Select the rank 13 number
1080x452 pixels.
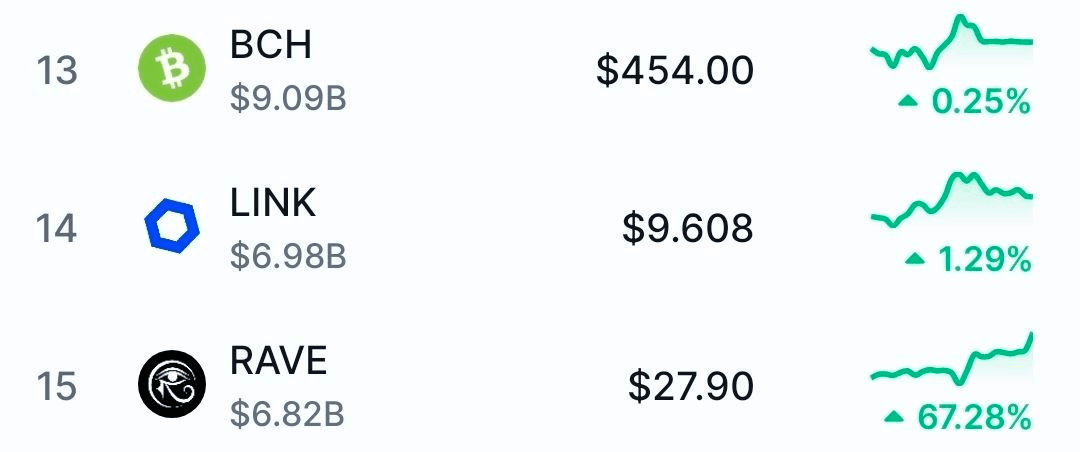coord(57,71)
